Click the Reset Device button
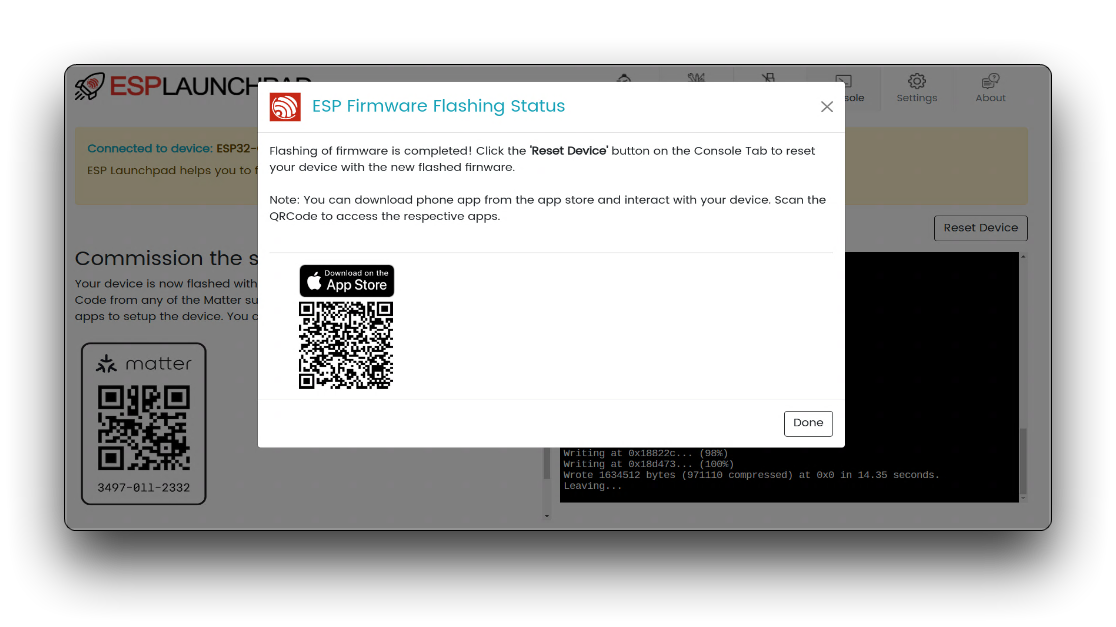This screenshot has height=627, width=1116. (981, 228)
